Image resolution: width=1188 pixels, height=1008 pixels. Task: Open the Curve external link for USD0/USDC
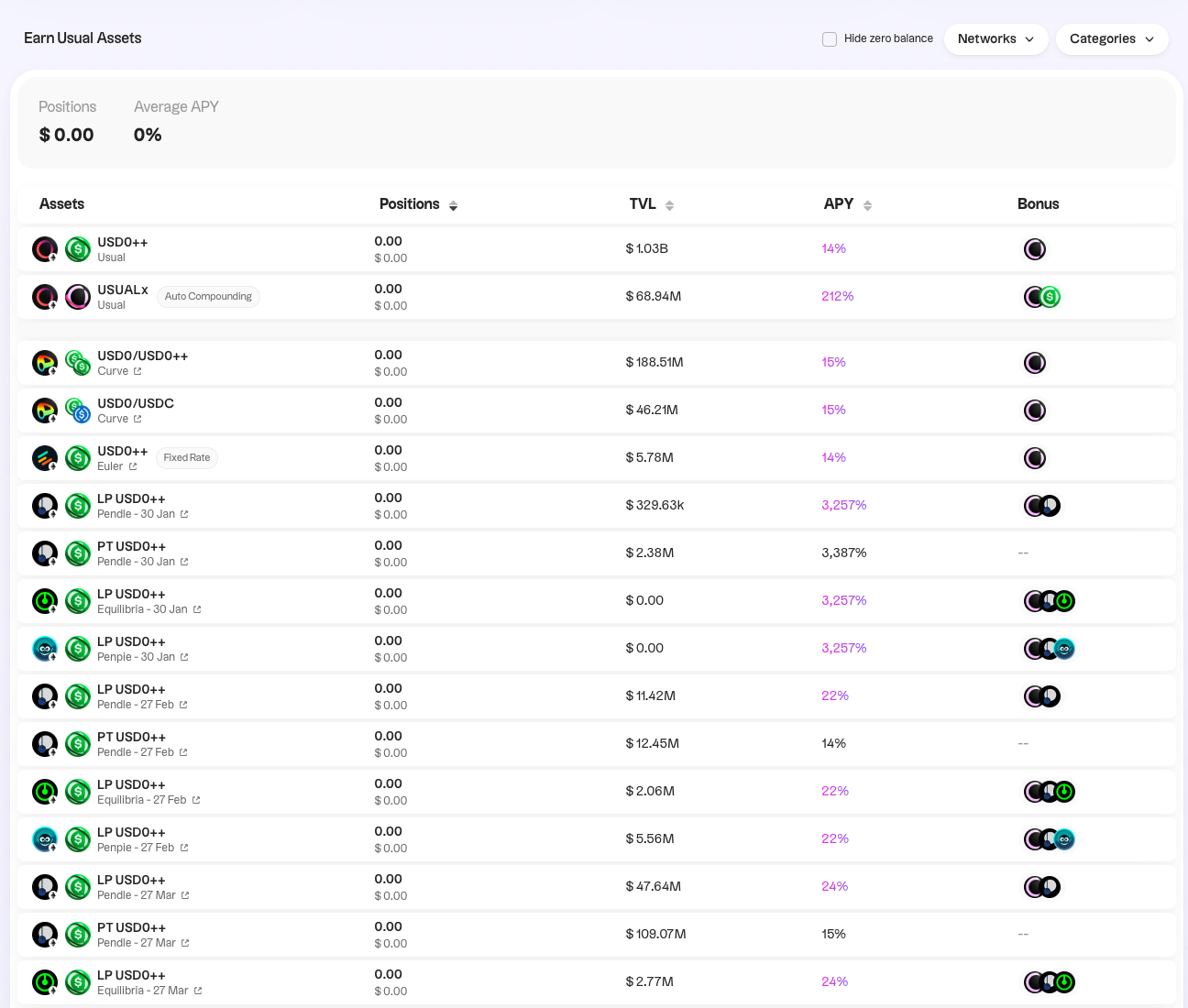pyautogui.click(x=137, y=419)
